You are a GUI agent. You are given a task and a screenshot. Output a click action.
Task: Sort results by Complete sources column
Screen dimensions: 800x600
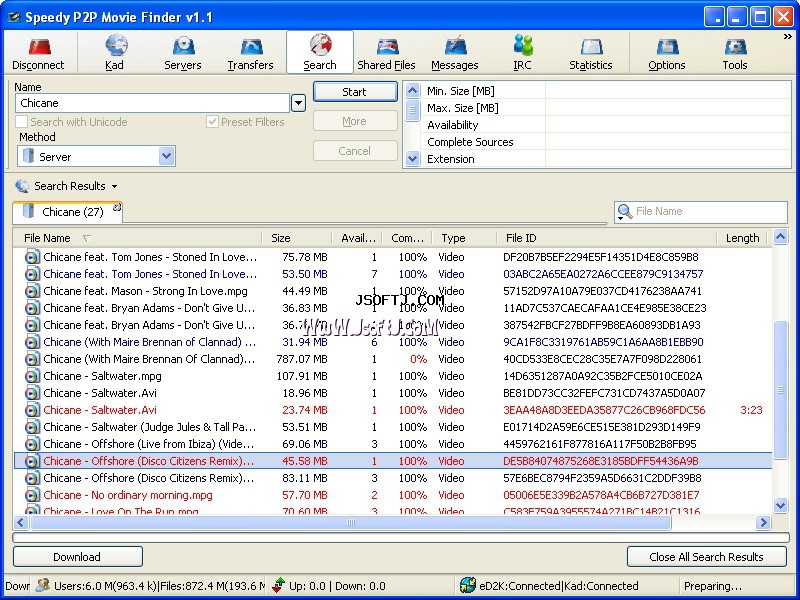click(407, 238)
